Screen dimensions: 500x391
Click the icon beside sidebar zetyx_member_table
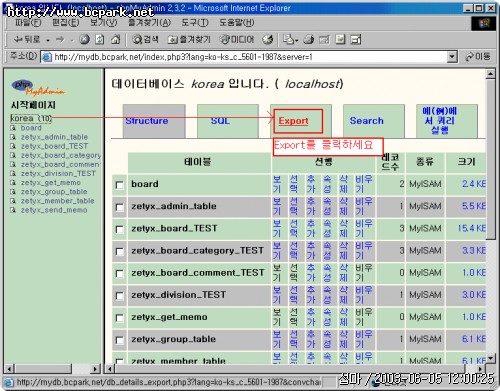point(13,201)
